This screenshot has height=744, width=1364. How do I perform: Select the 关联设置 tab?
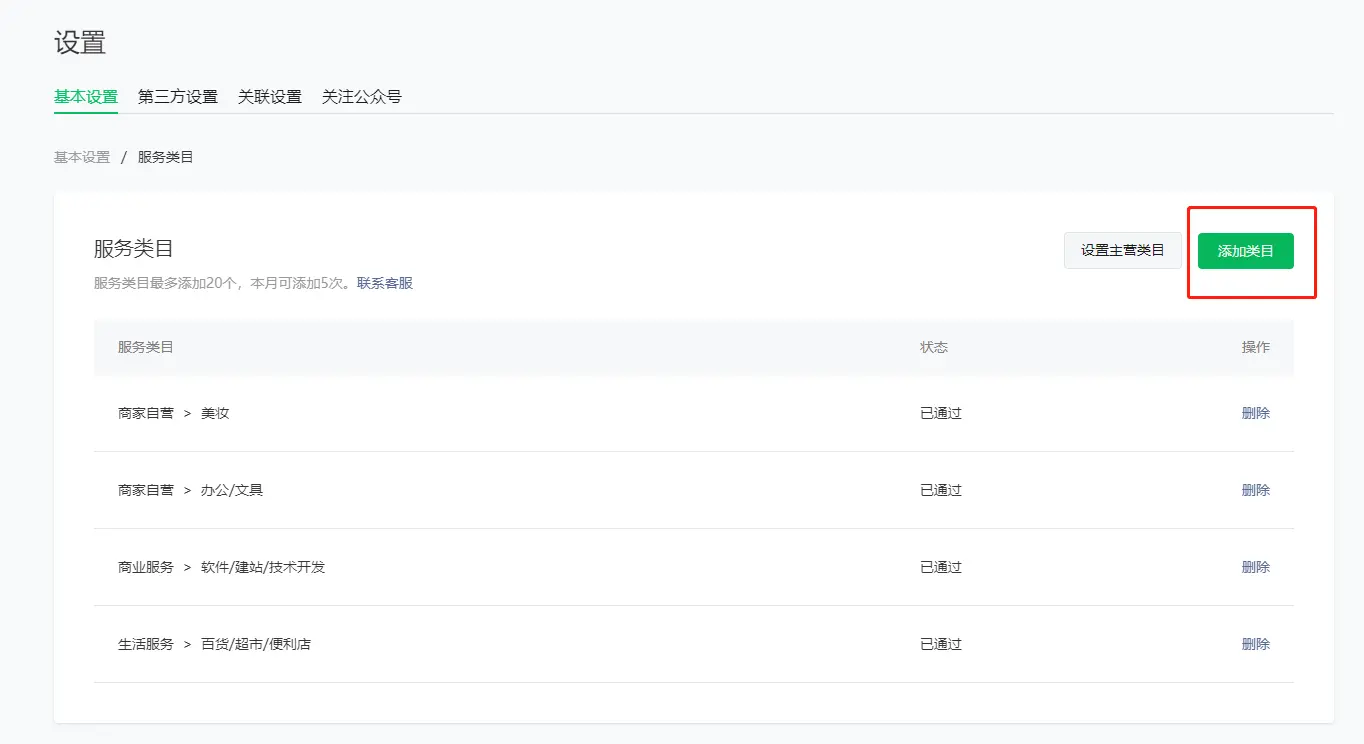[x=270, y=97]
